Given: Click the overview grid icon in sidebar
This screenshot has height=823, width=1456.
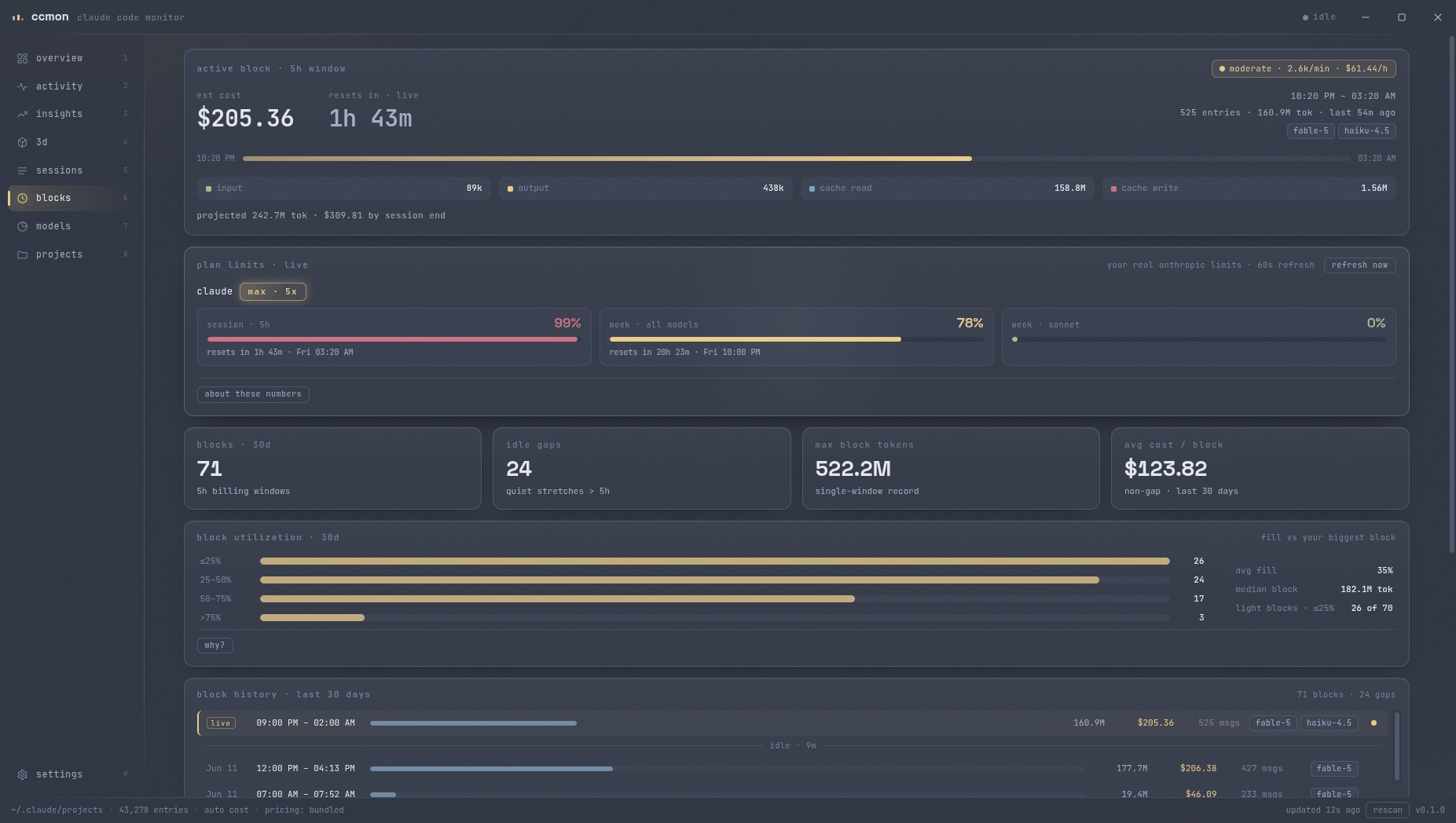Looking at the screenshot, I should pyautogui.click(x=22, y=58).
